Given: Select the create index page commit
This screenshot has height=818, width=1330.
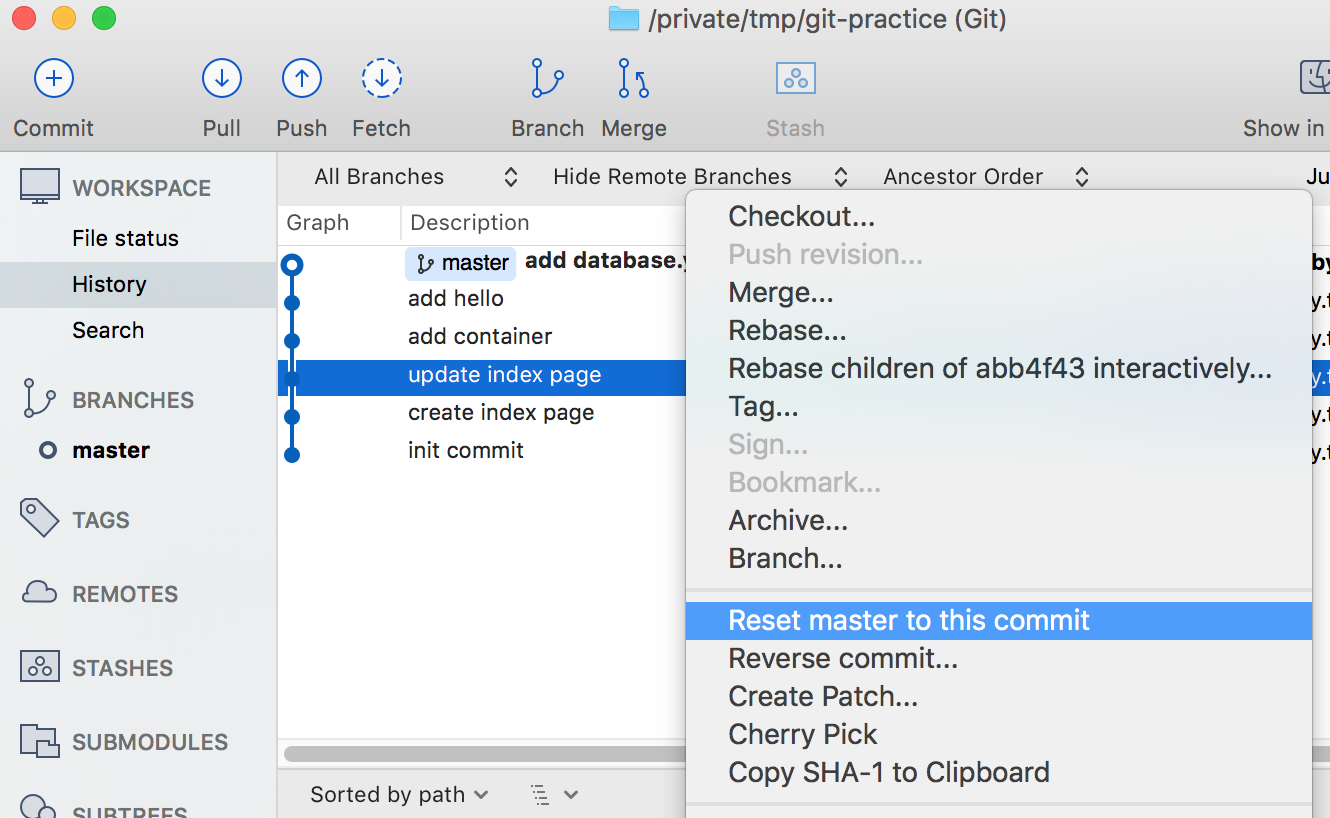Looking at the screenshot, I should tap(499, 412).
